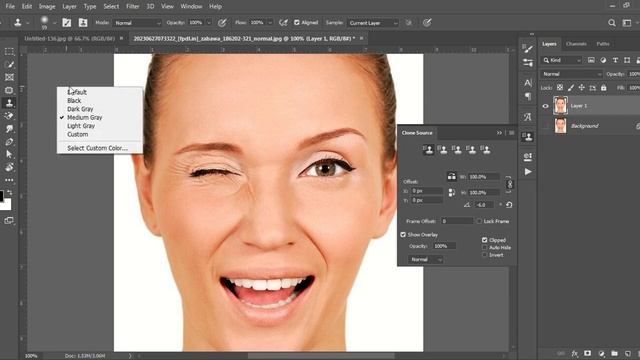The width and height of the screenshot is (640, 360).
Task: Open the Character panel icon in collapsed dock
Action: tap(528, 82)
